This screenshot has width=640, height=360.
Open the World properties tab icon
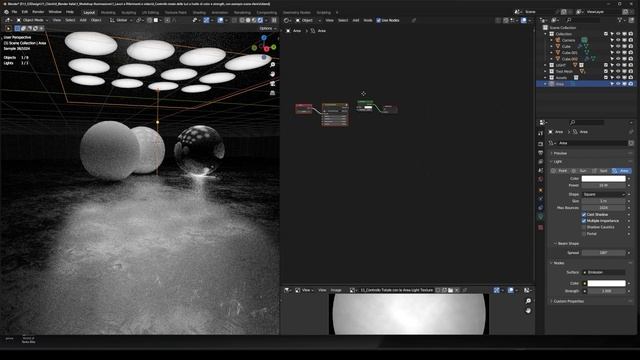click(x=541, y=179)
